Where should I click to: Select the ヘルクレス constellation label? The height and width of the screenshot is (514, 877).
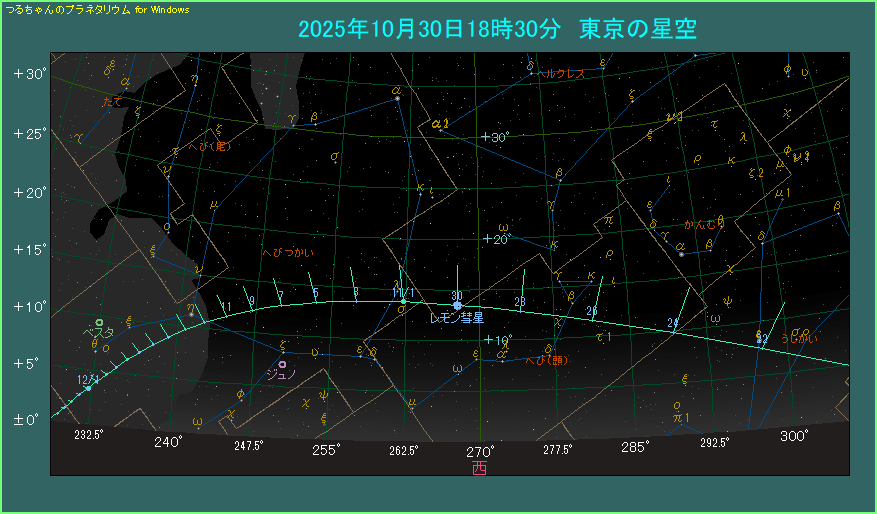[x=561, y=74]
